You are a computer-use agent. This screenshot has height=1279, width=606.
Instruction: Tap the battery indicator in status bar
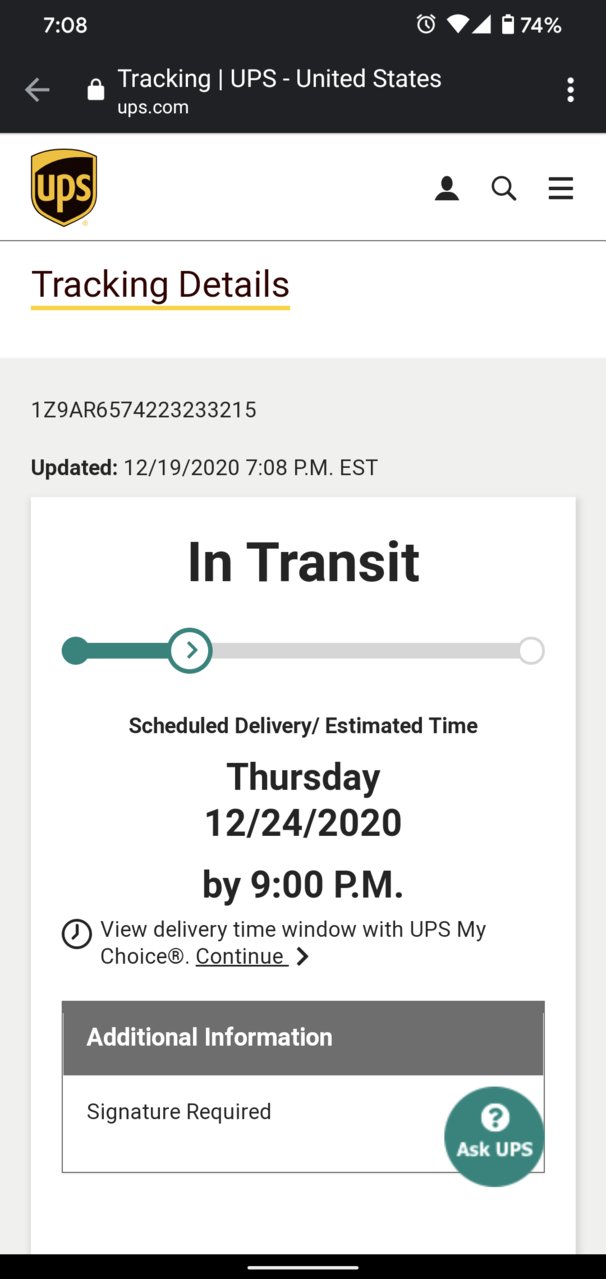[507, 25]
